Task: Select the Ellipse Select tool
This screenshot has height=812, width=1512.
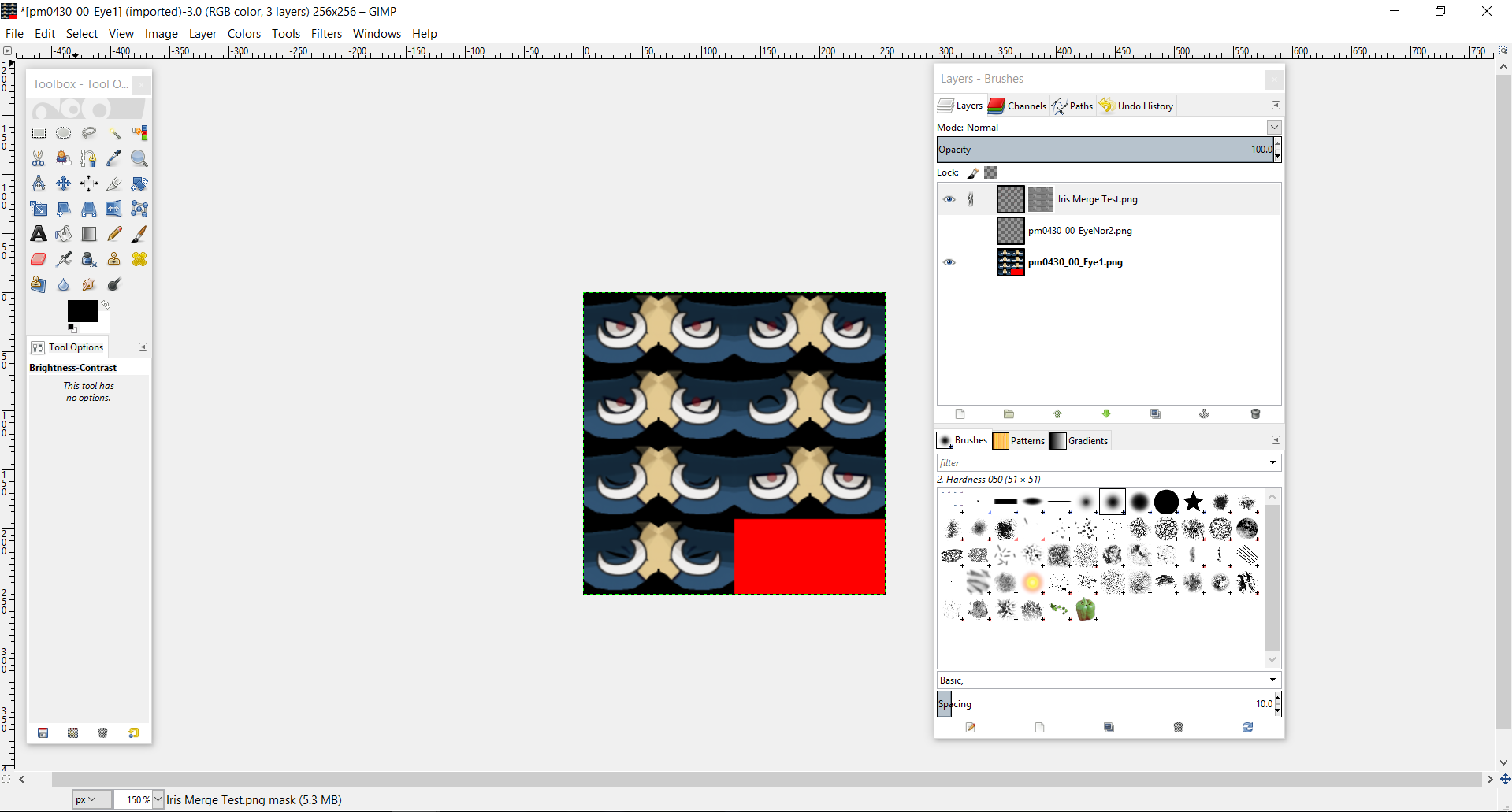Action: [x=64, y=133]
